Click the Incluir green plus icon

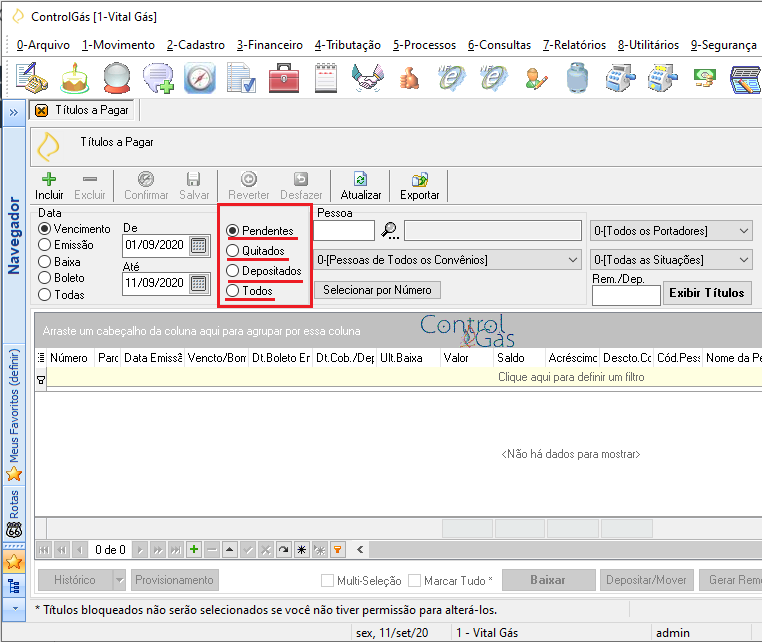(49, 179)
